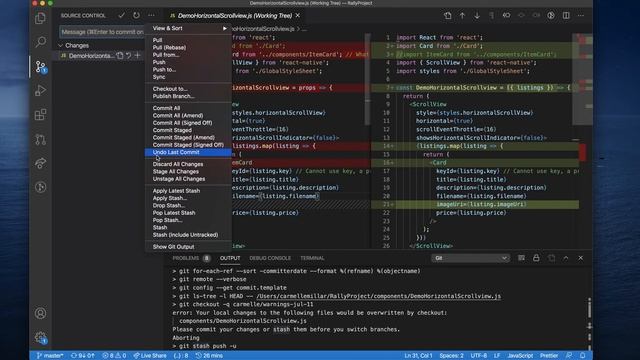Select the Source Control activity bar icon
The width and height of the screenshot is (640, 360).
click(40, 67)
